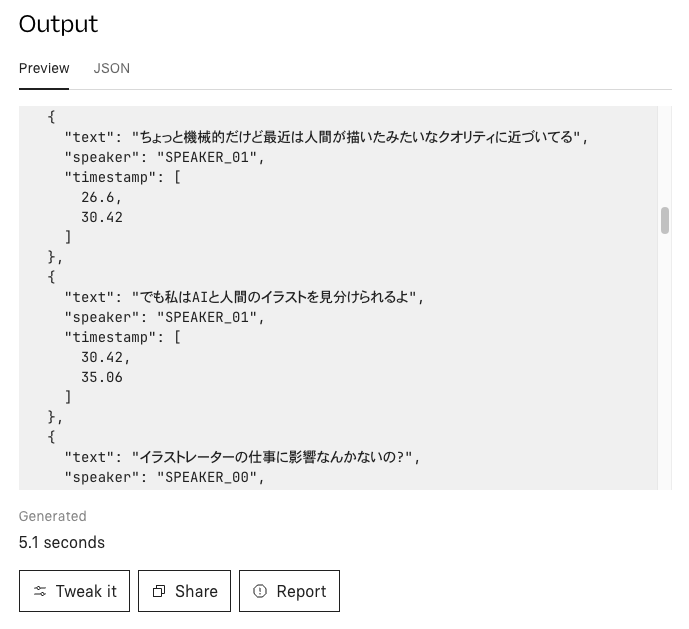Click the output panel's vertical scrollbar thumb
Viewport: 689px width, 629px height.
(x=665, y=220)
